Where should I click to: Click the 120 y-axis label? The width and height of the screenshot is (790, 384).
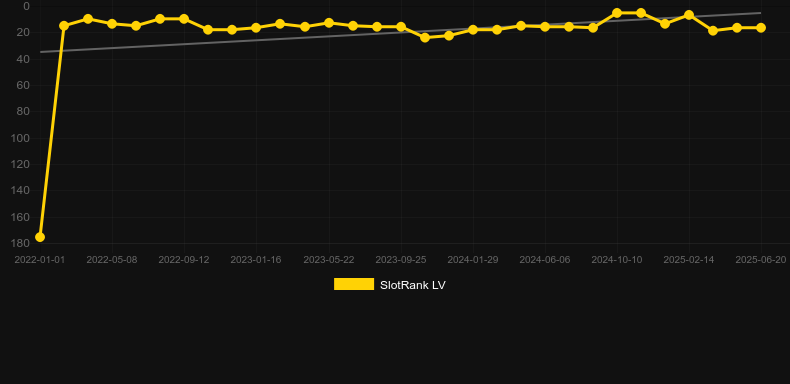point(21,164)
